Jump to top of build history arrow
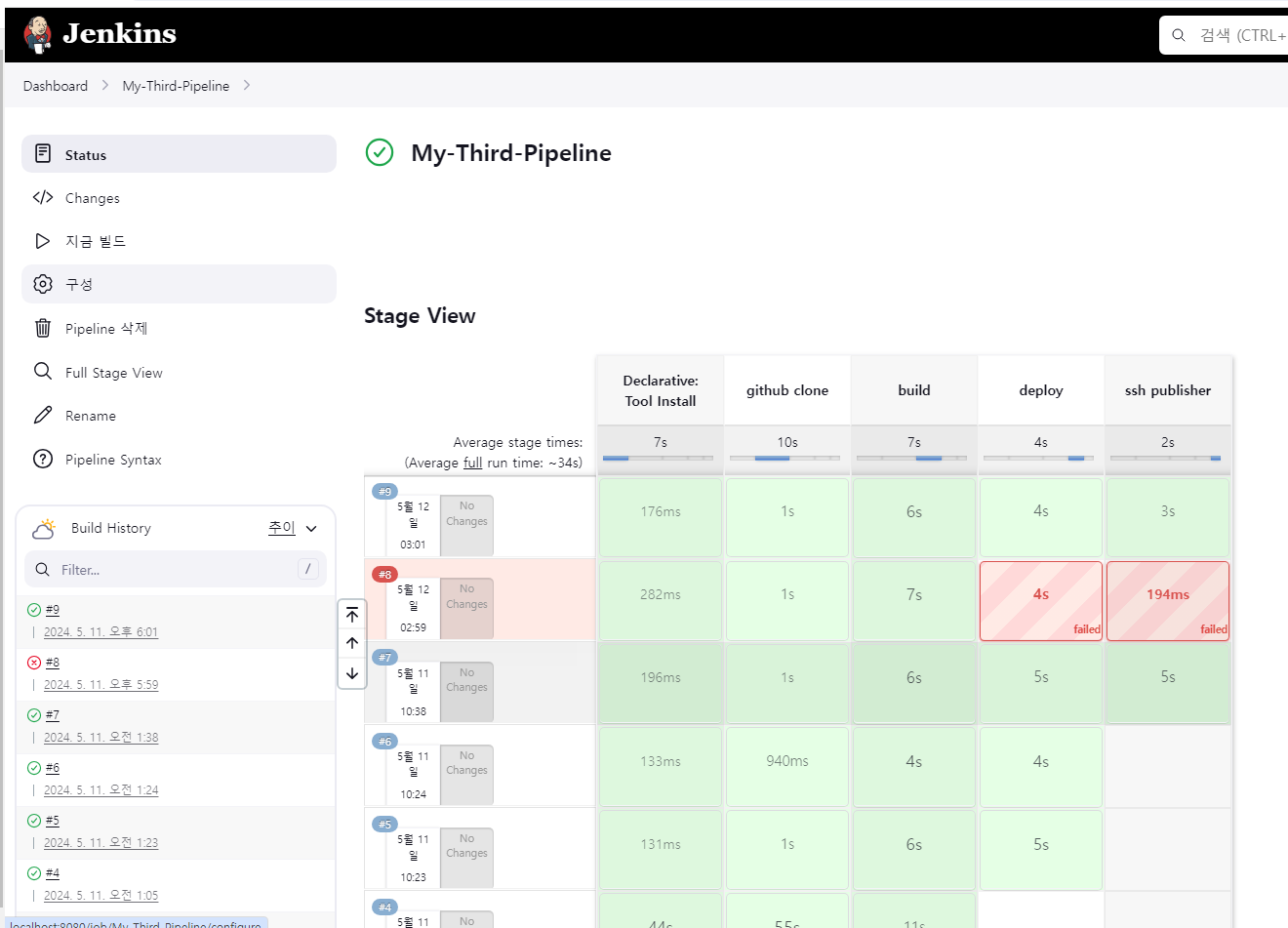Viewport: 1288px width, 928px height. click(x=352, y=614)
